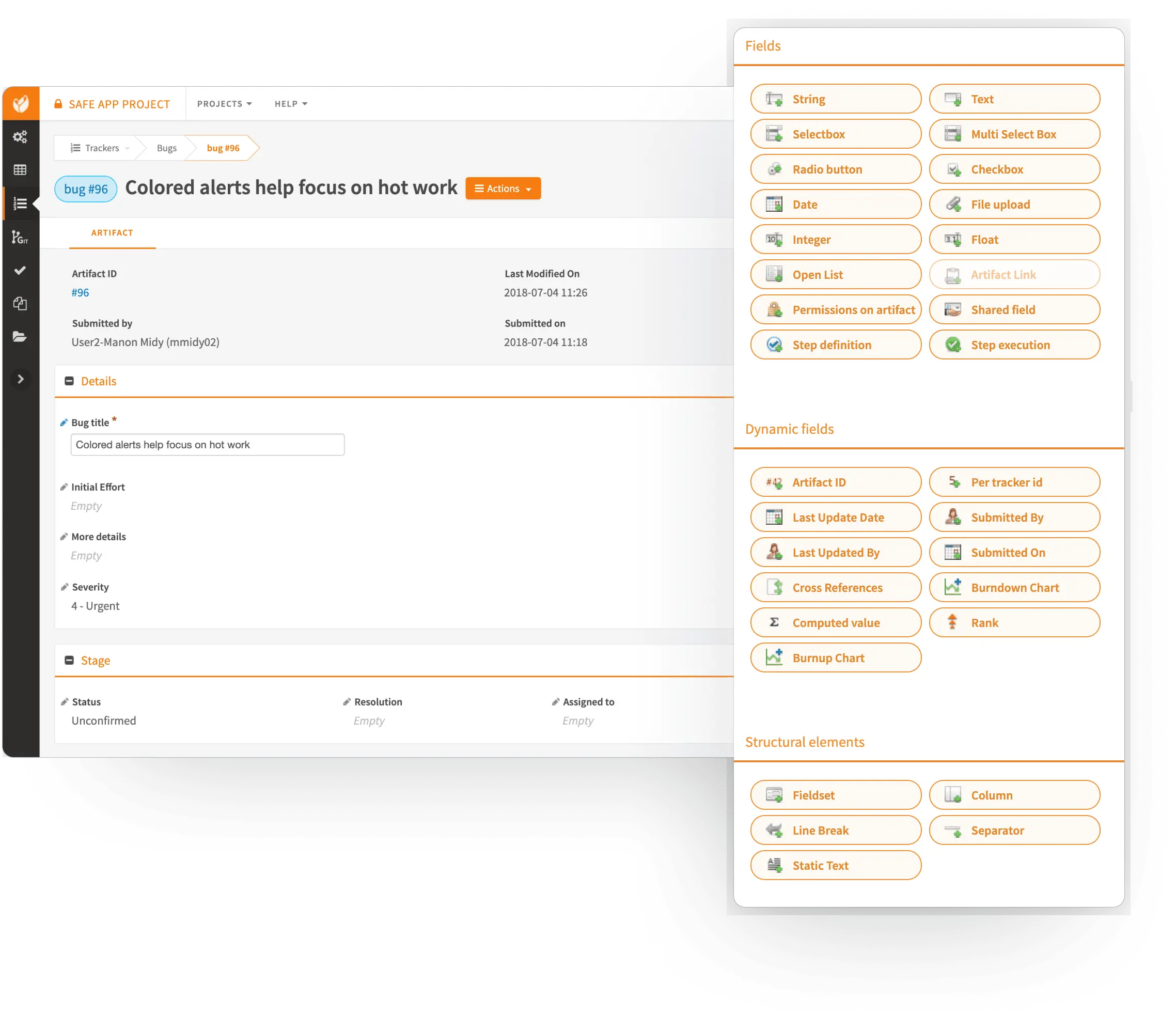
Task: Add a Step execution field
Action: 1014,345
